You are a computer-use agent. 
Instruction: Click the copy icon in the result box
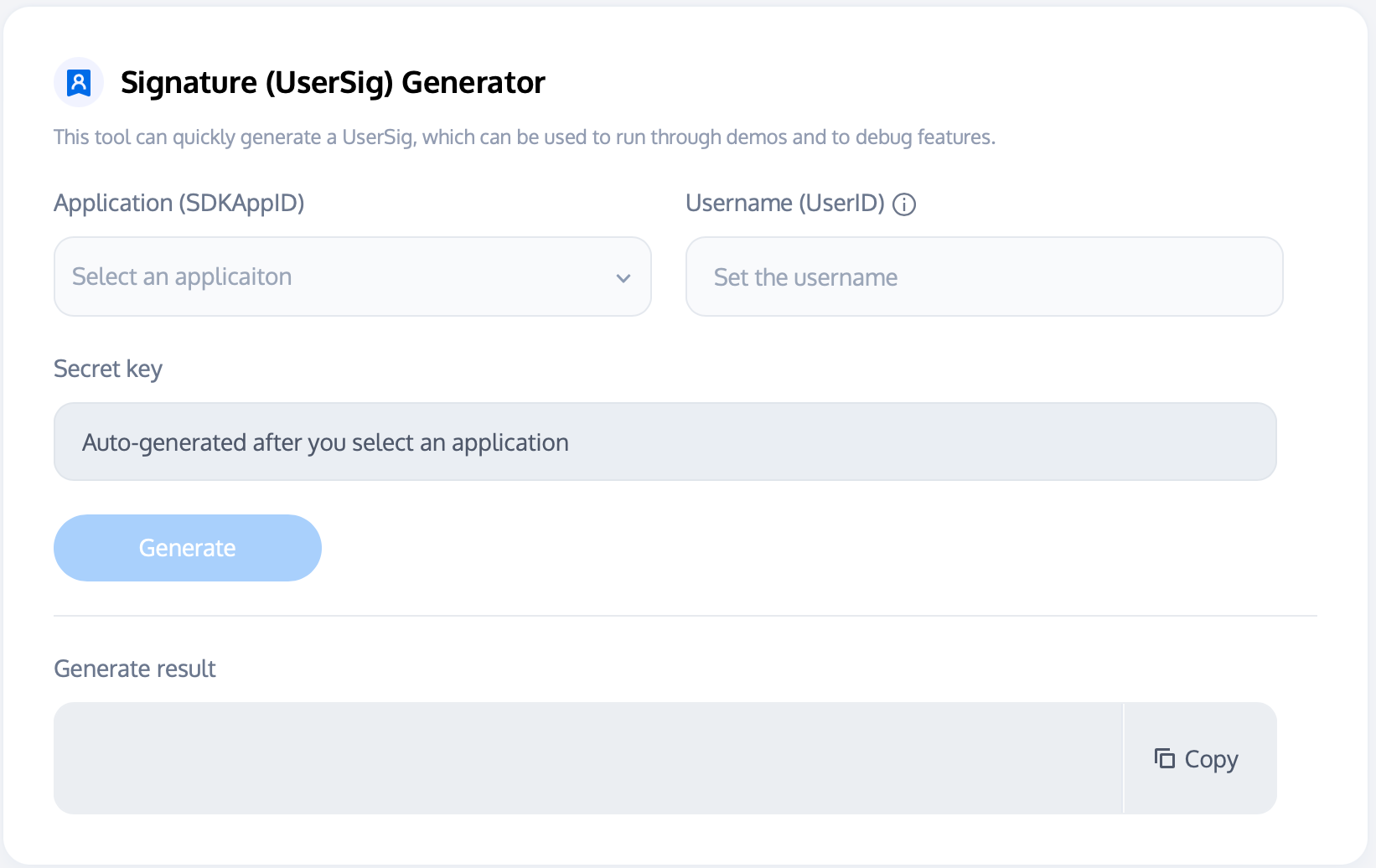pyautogui.click(x=1164, y=758)
